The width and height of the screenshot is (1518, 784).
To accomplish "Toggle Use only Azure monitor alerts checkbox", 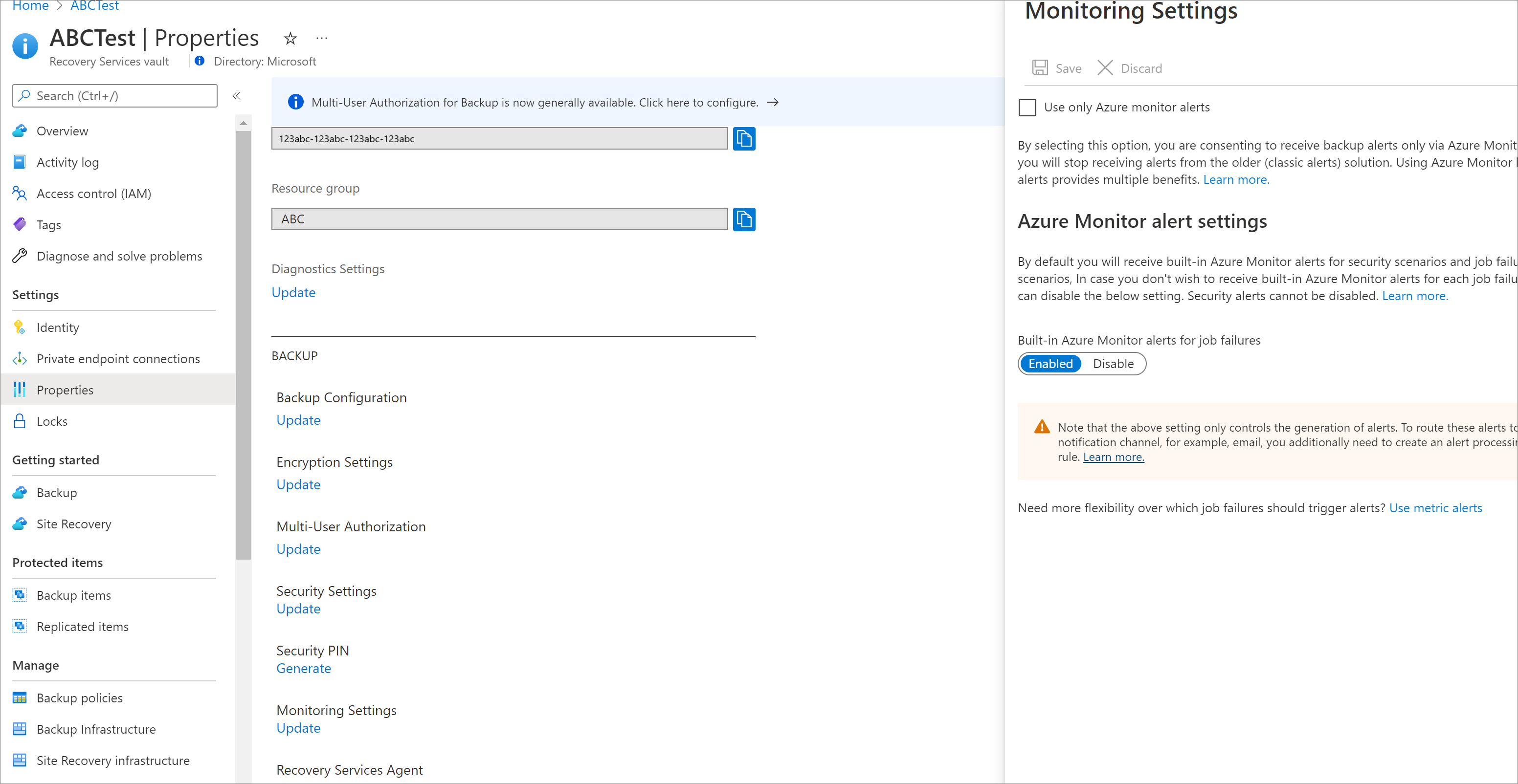I will pyautogui.click(x=1027, y=107).
